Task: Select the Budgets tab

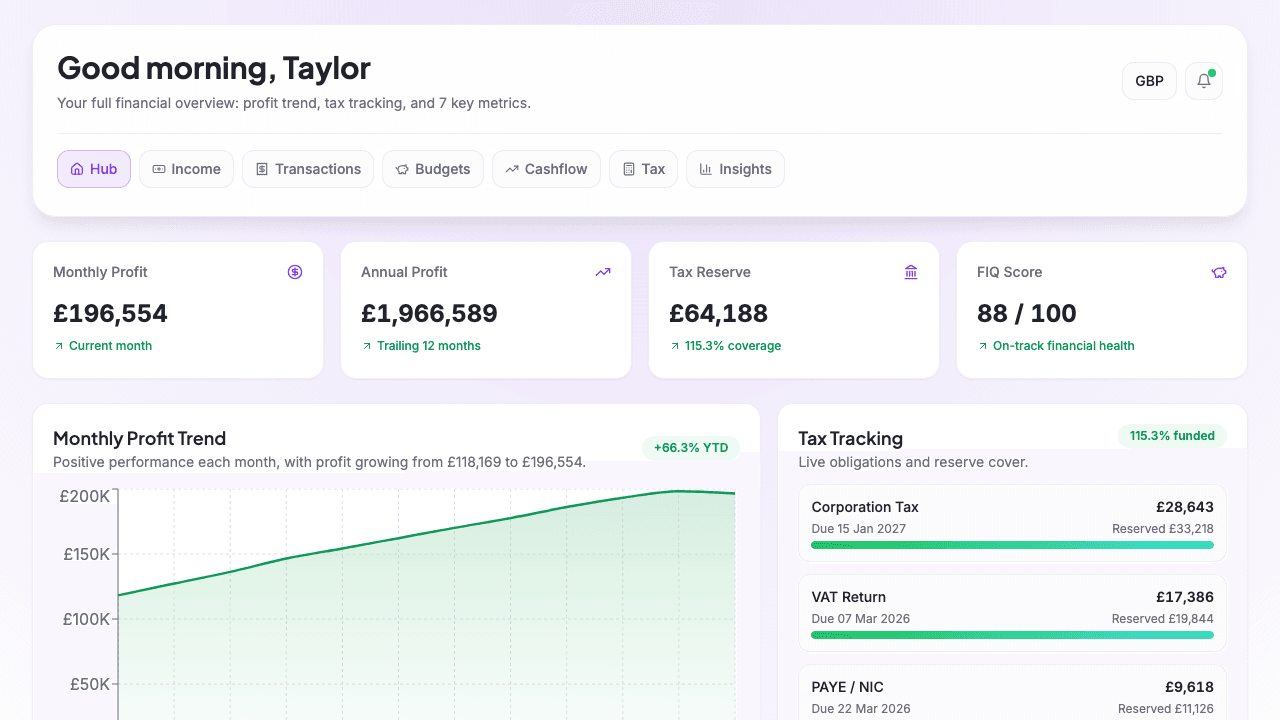Action: coord(433,169)
